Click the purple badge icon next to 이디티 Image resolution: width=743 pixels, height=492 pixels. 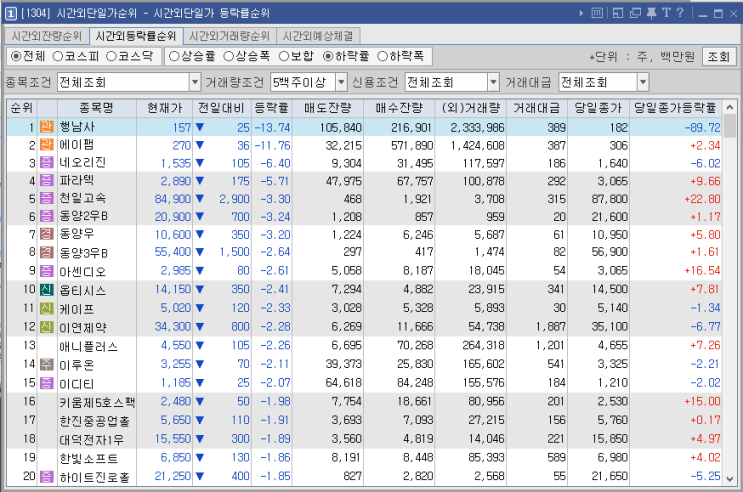[46, 383]
